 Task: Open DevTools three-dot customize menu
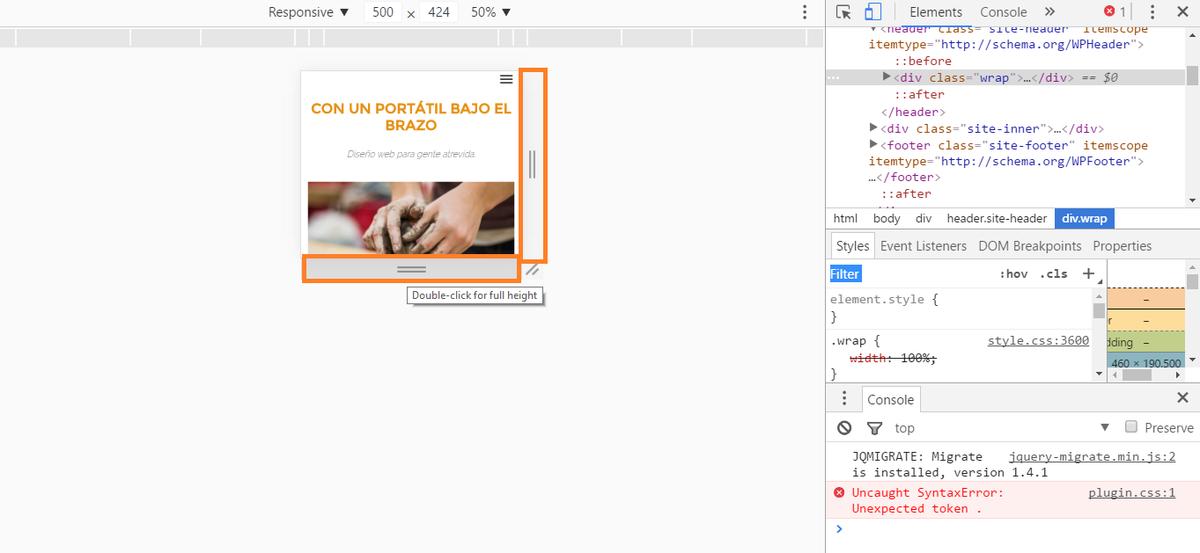tap(1152, 12)
